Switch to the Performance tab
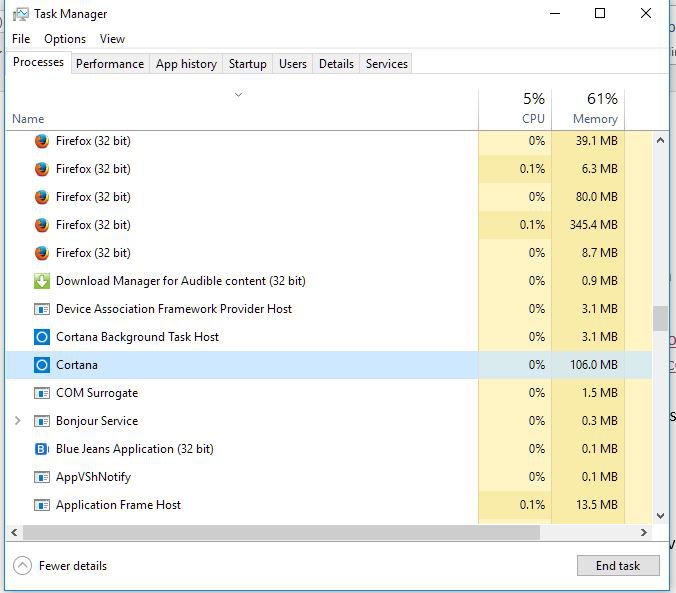 pos(110,64)
